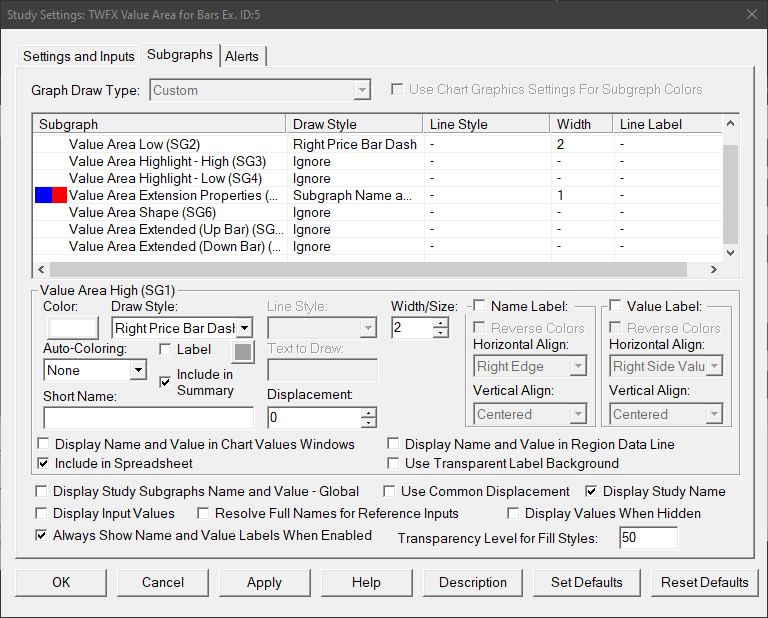Switch to Settings and Inputs tab
Image resolution: width=768 pixels, height=618 pixels.
point(78,56)
